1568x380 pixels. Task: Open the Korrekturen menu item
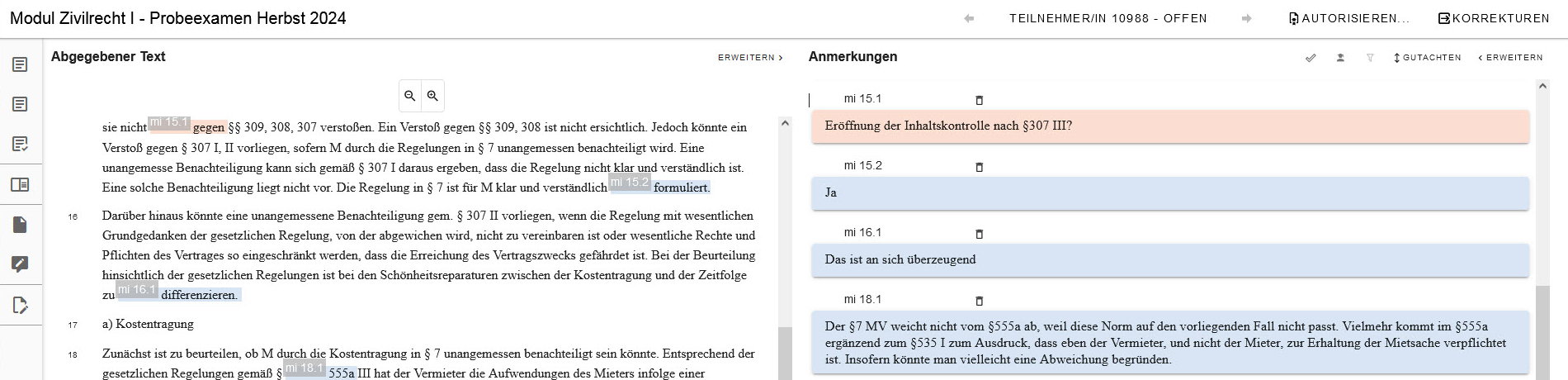1494,18
